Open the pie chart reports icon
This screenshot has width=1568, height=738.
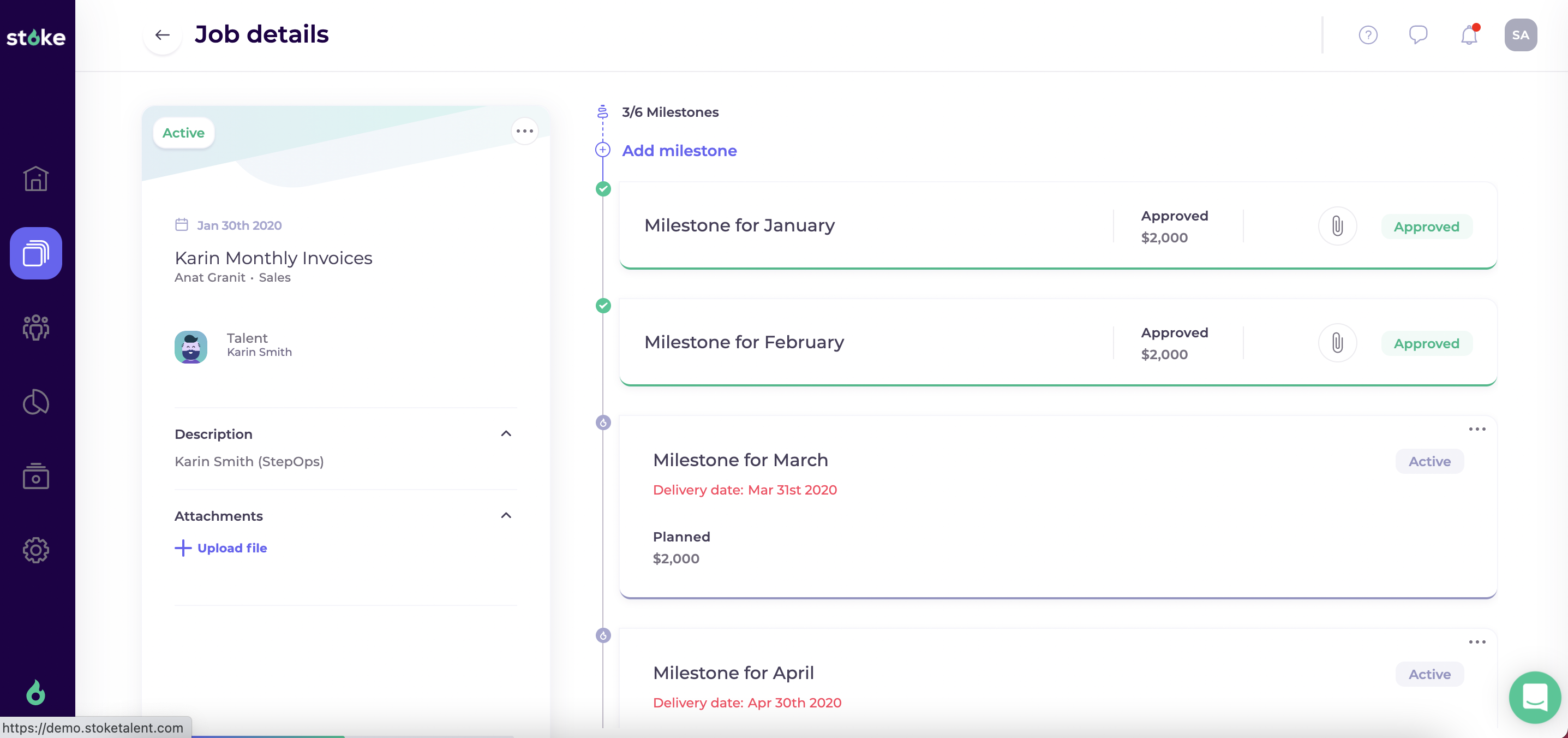click(x=36, y=402)
